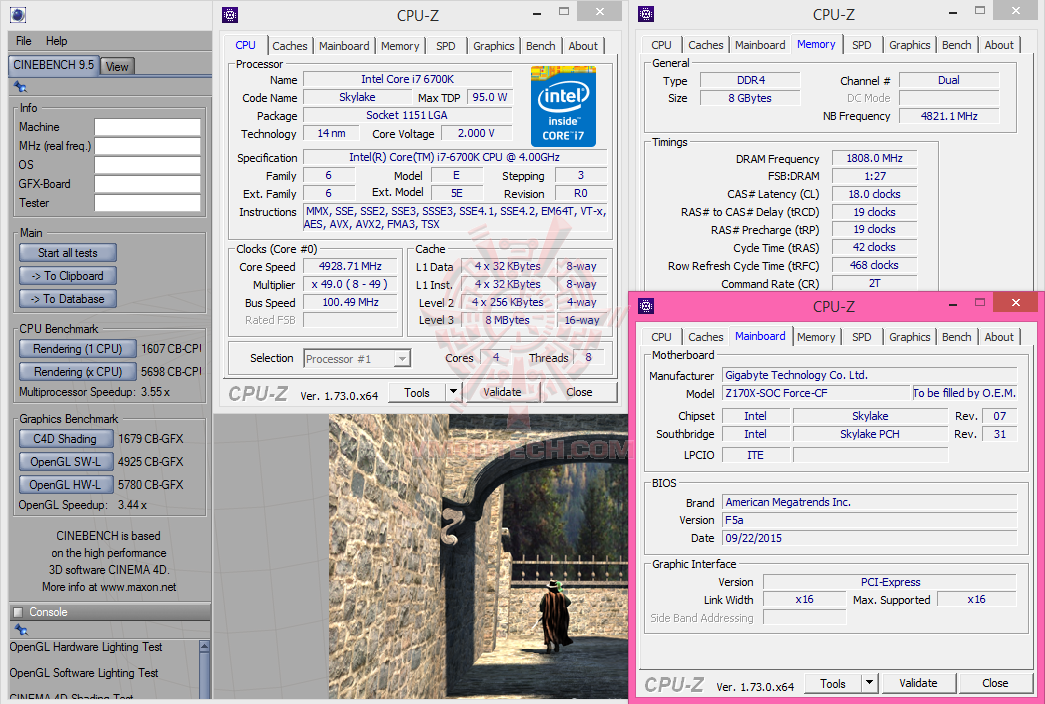Click the Cinebench application icon in title bar
The height and width of the screenshot is (704, 1045).
point(17,14)
